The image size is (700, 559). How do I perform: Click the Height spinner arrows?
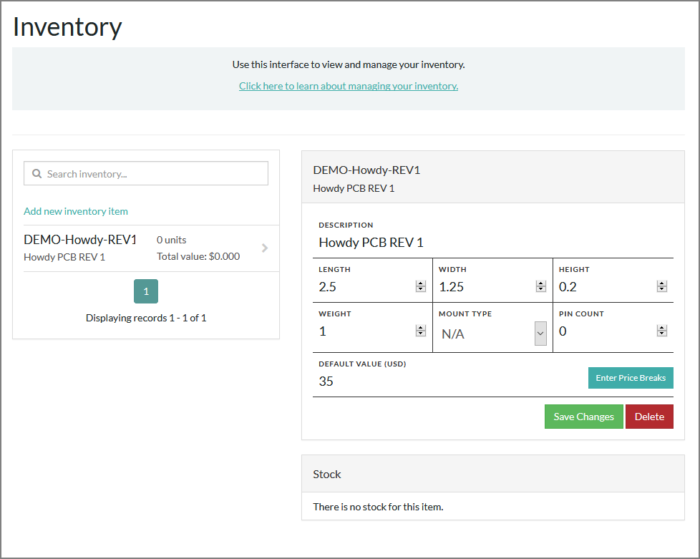pos(661,287)
